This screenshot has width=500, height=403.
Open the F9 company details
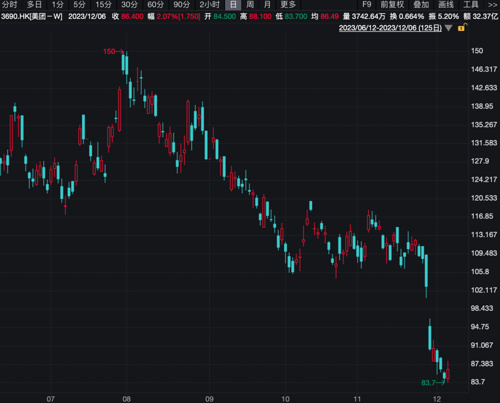pos(367,5)
